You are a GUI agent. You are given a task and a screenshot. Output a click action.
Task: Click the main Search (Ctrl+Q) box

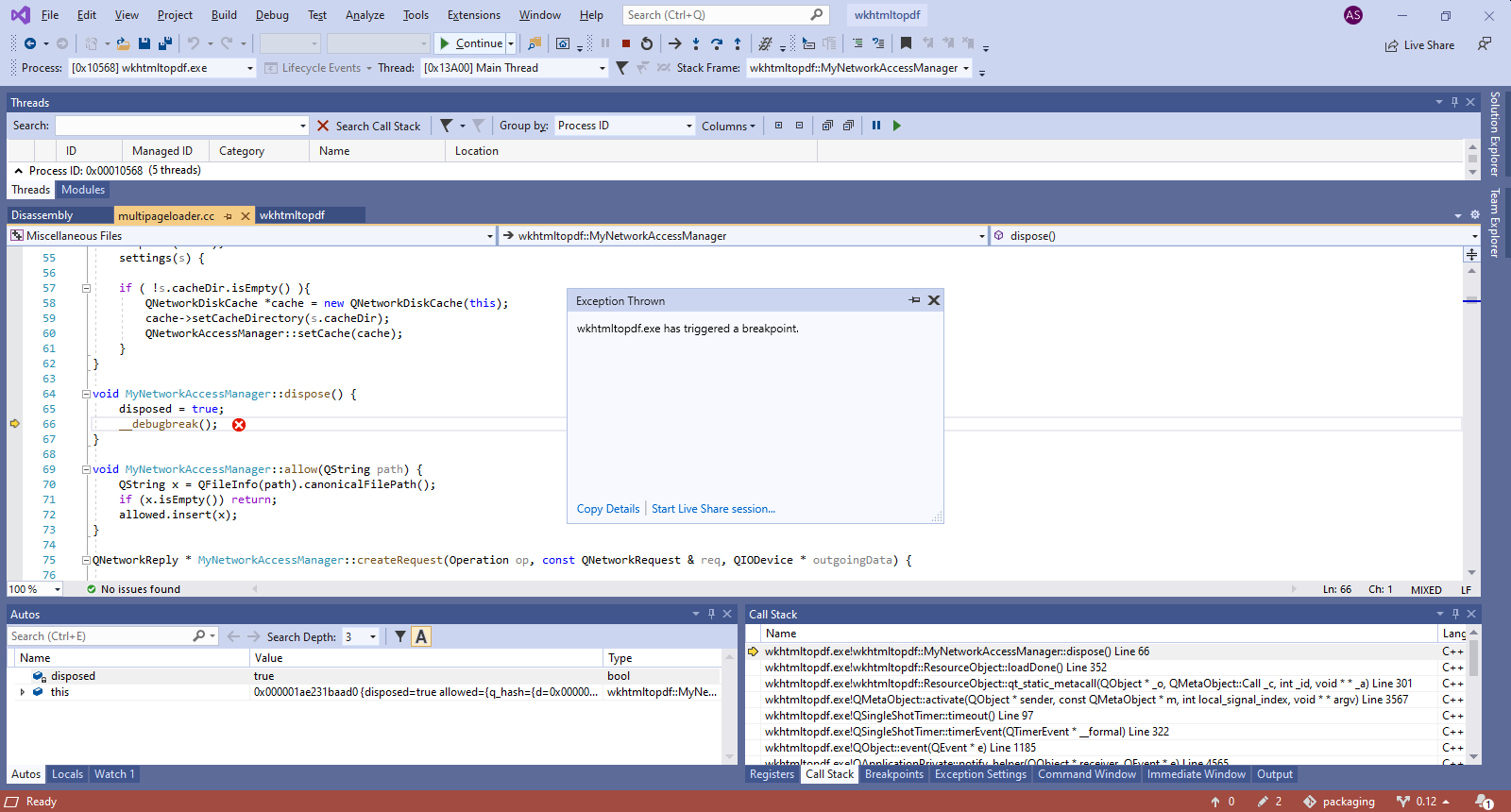[725, 15]
